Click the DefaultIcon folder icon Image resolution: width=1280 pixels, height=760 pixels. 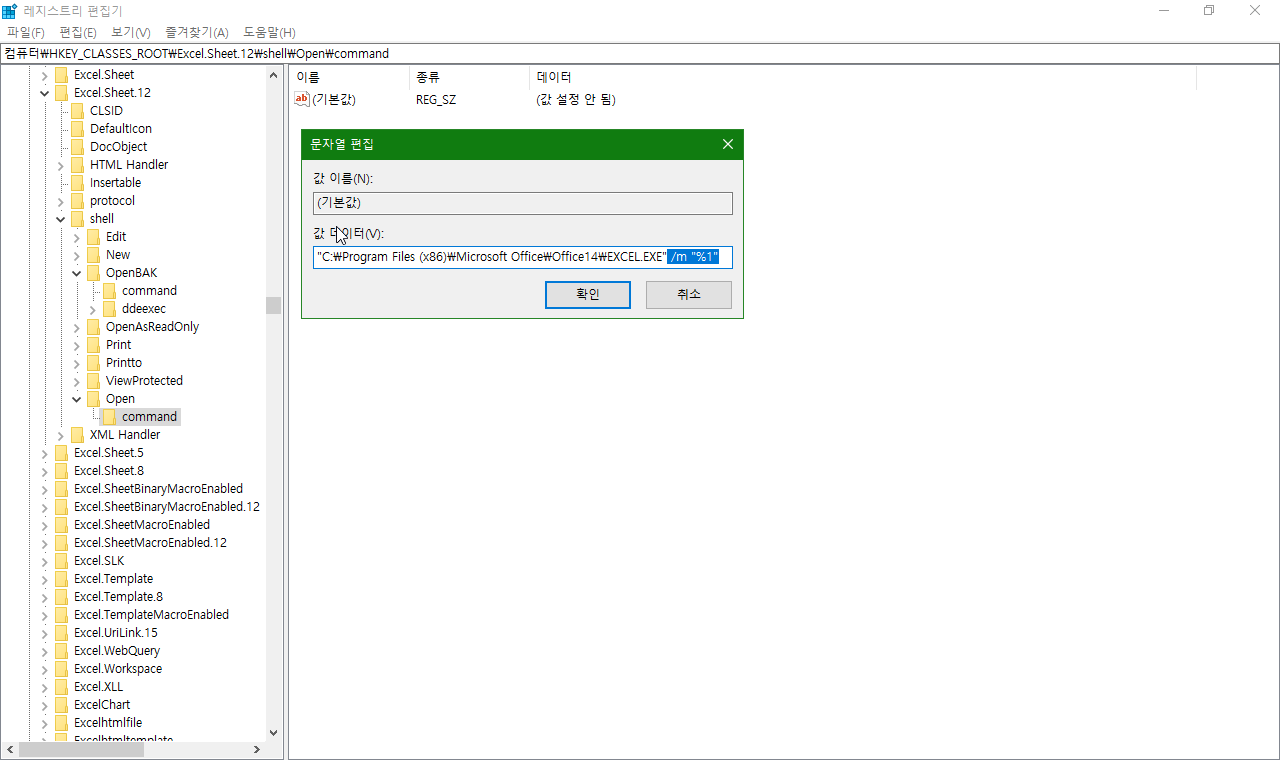tap(78, 129)
